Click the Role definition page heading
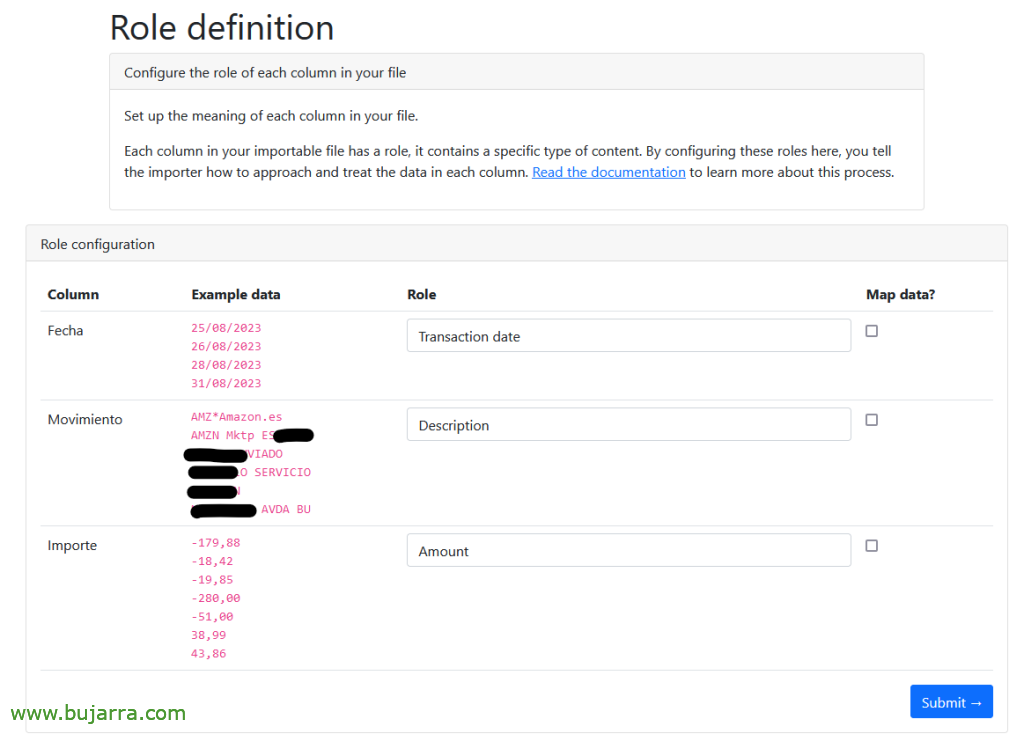The image size is (1024, 734). (222, 27)
